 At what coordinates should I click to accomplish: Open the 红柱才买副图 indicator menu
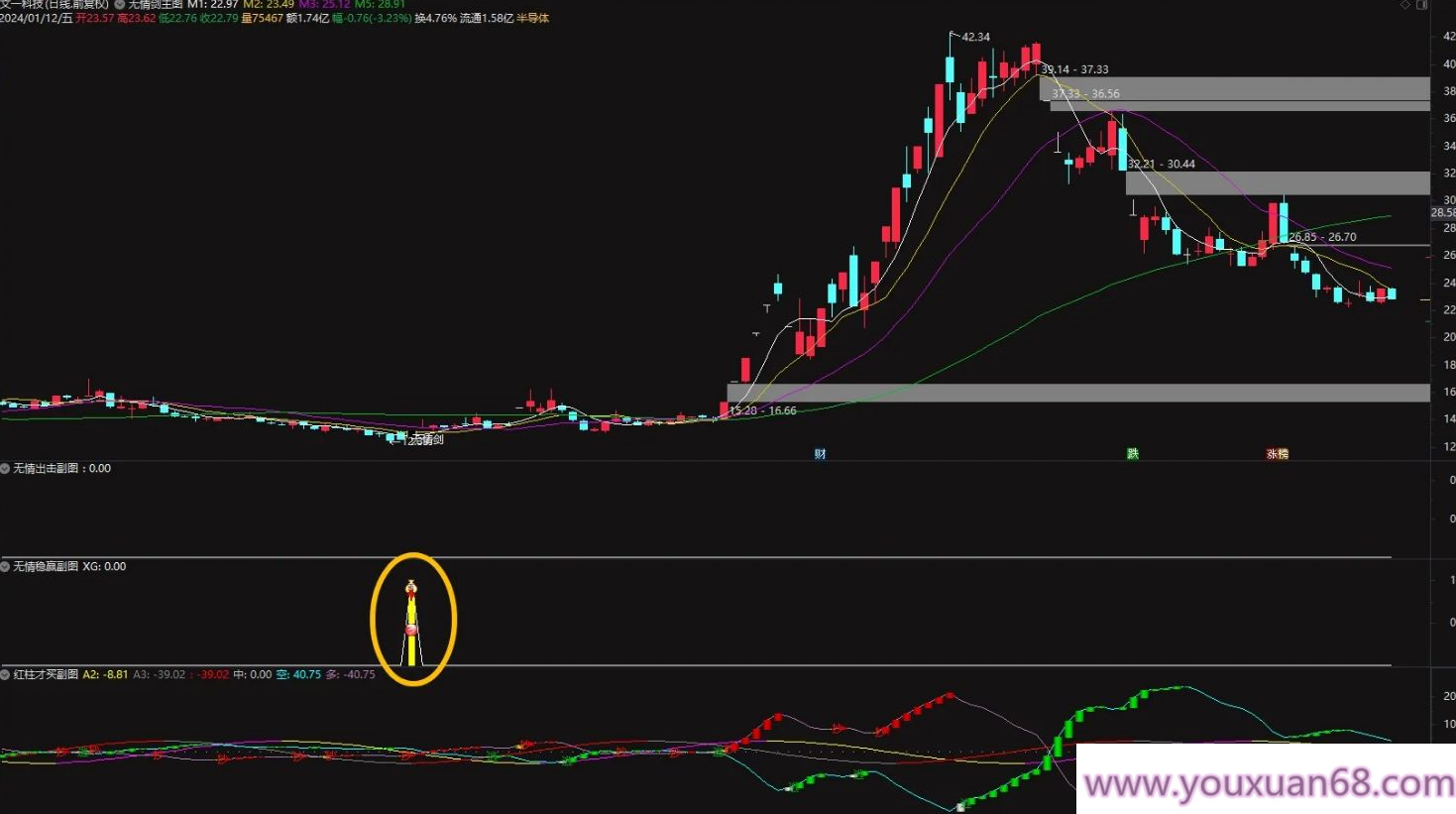tap(5, 674)
